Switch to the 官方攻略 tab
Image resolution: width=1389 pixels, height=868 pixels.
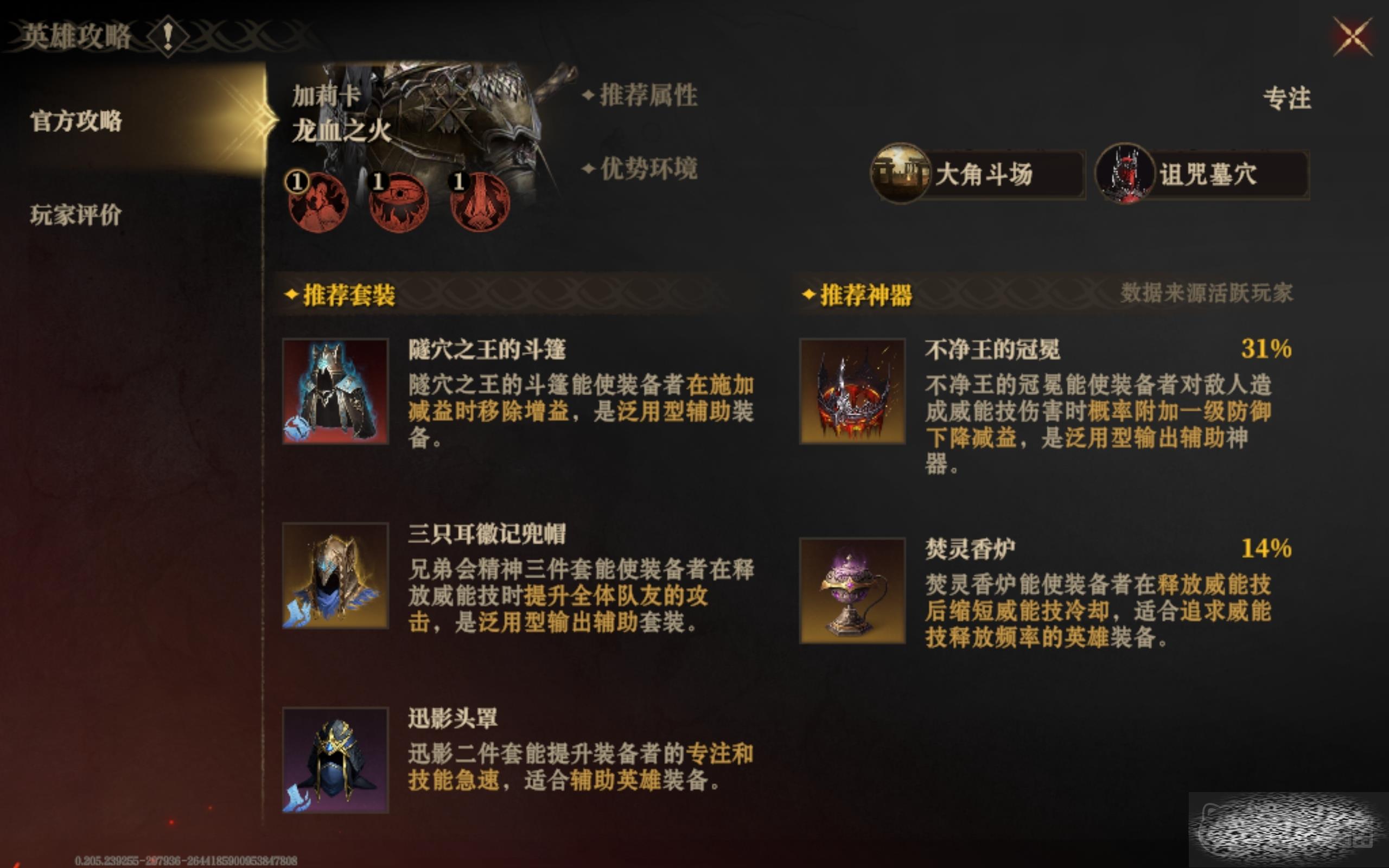click(x=76, y=121)
